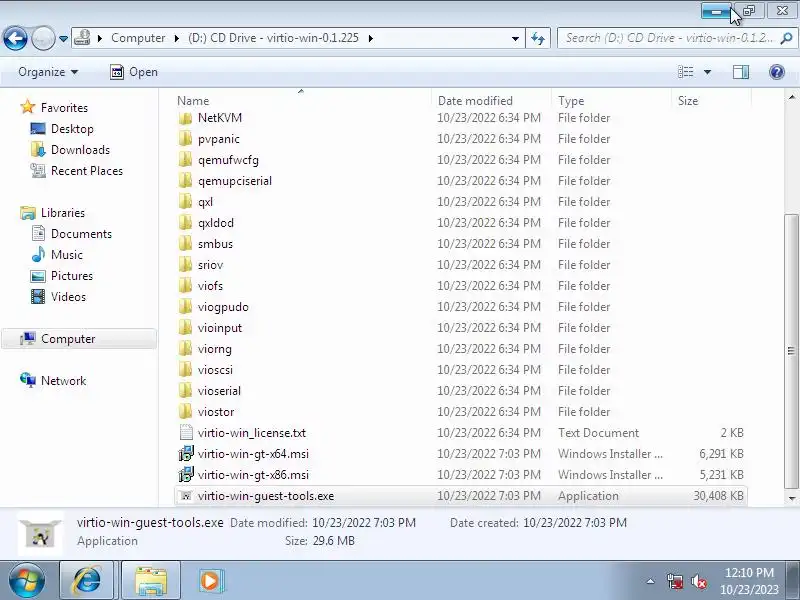Image resolution: width=800 pixels, height=600 pixels.
Task: Open Windows Help question mark
Action: pyautogui.click(x=777, y=72)
